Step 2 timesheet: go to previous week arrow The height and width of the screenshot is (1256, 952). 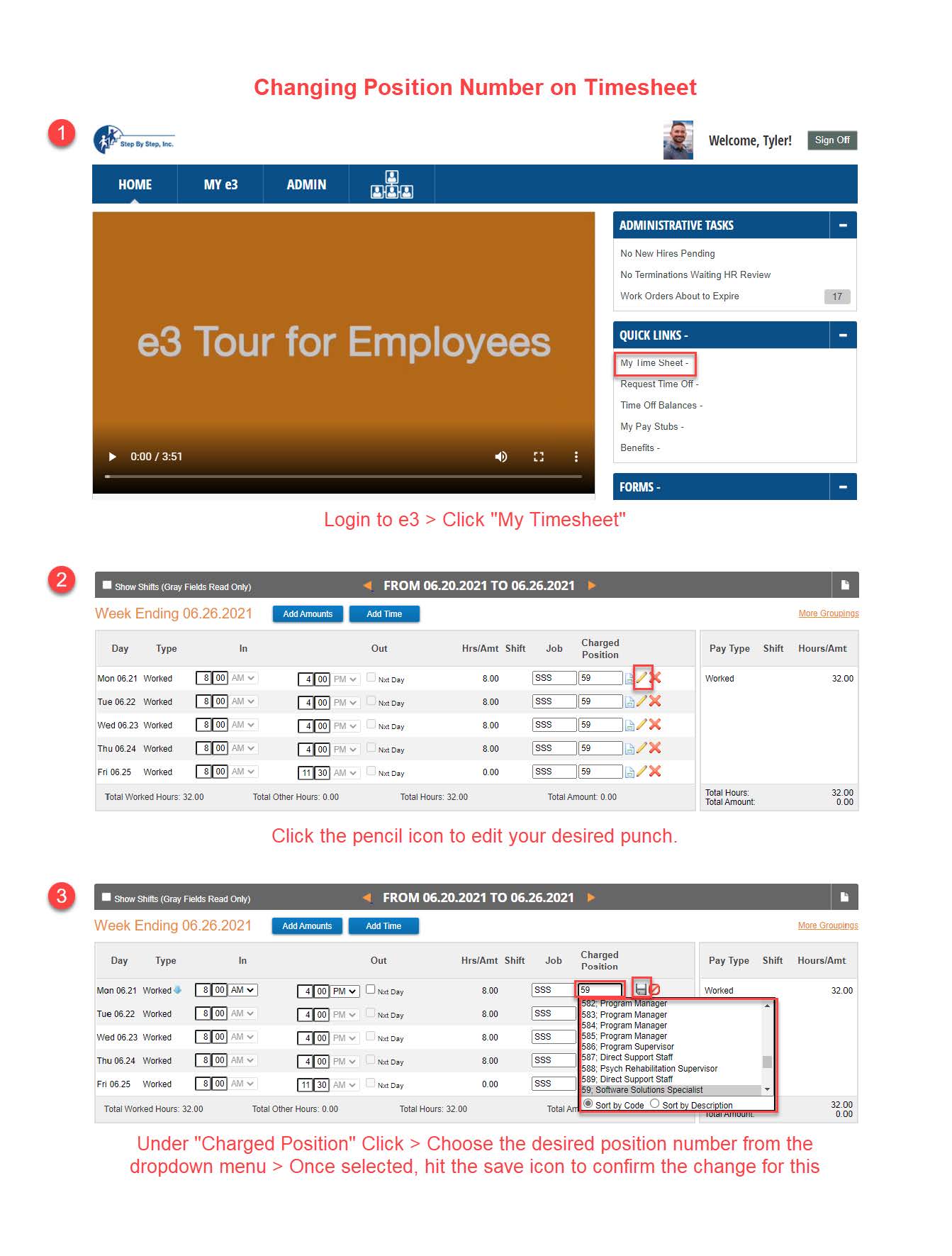pyautogui.click(x=367, y=586)
